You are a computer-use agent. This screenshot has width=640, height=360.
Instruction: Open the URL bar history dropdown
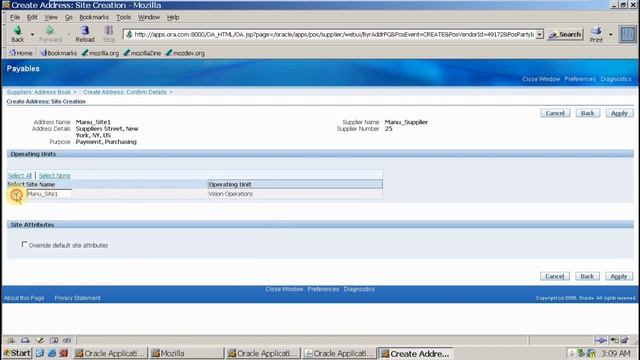point(540,35)
